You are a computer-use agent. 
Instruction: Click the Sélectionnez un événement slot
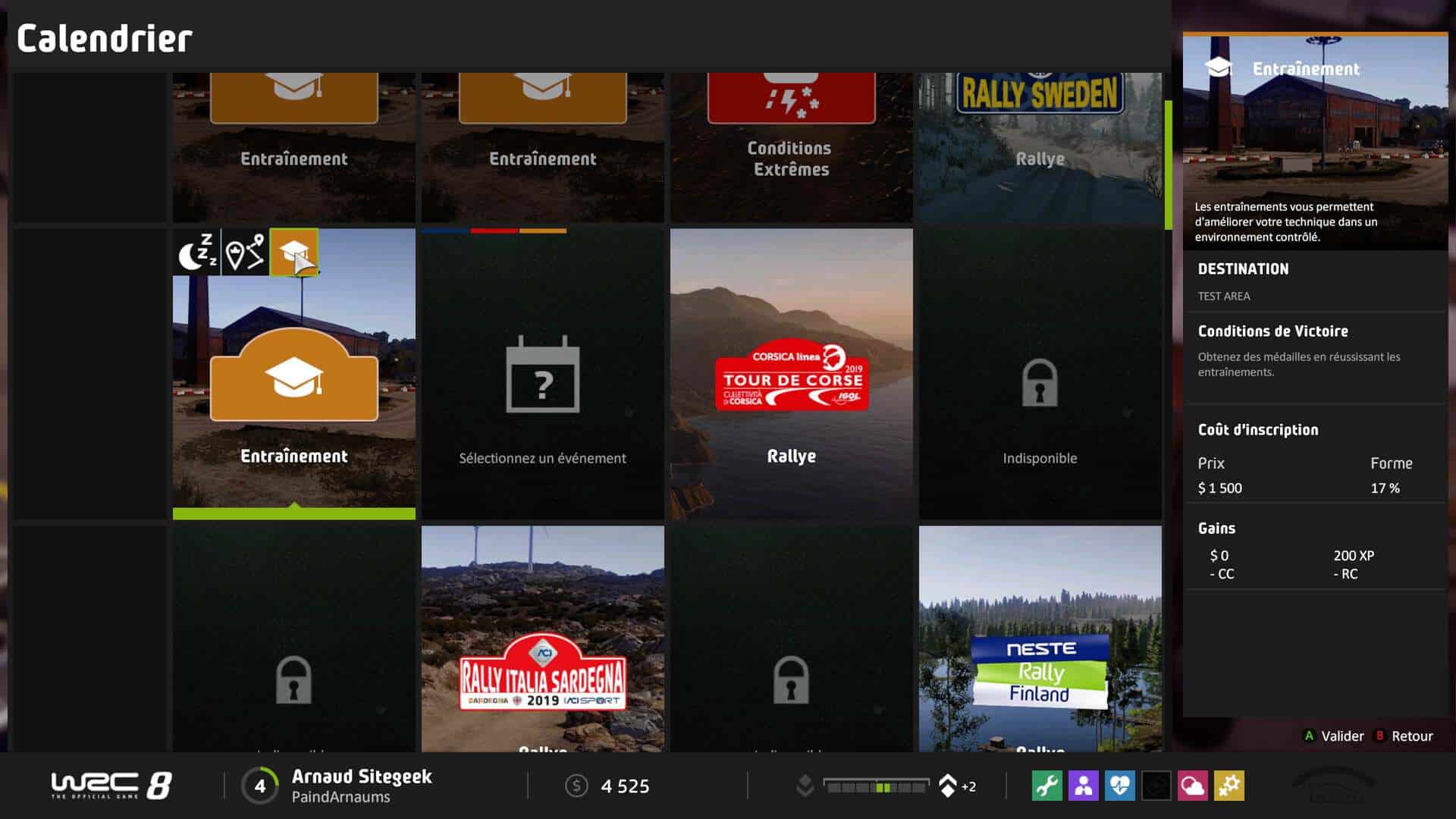tap(542, 374)
